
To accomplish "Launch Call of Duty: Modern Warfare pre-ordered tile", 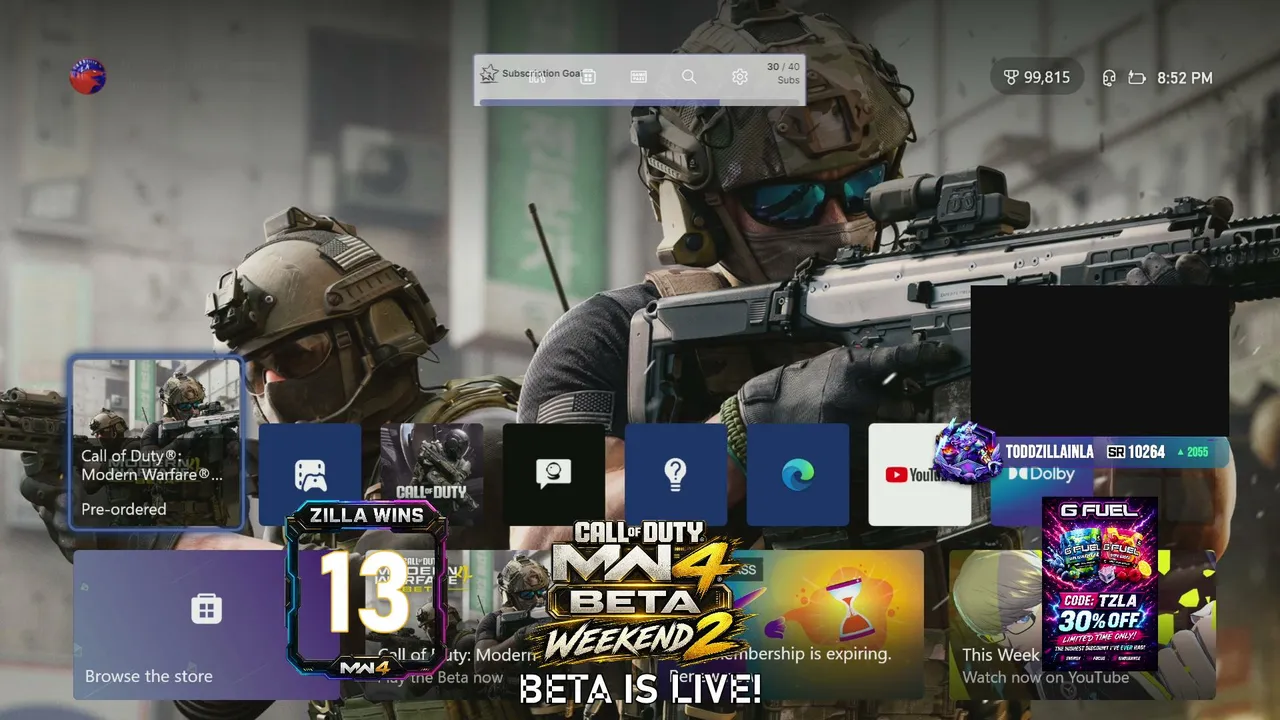I will tap(156, 442).
